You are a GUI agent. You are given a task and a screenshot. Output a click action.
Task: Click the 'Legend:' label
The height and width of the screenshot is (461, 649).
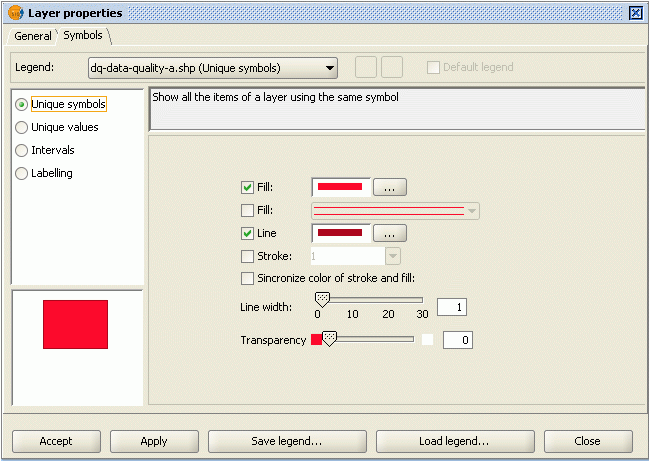point(34,67)
